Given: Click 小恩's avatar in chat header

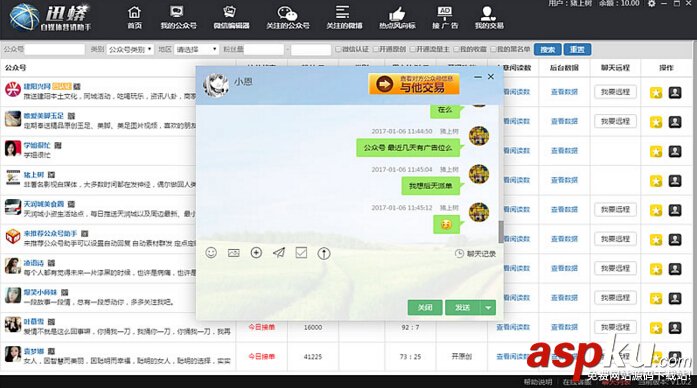Looking at the screenshot, I should coord(216,84).
